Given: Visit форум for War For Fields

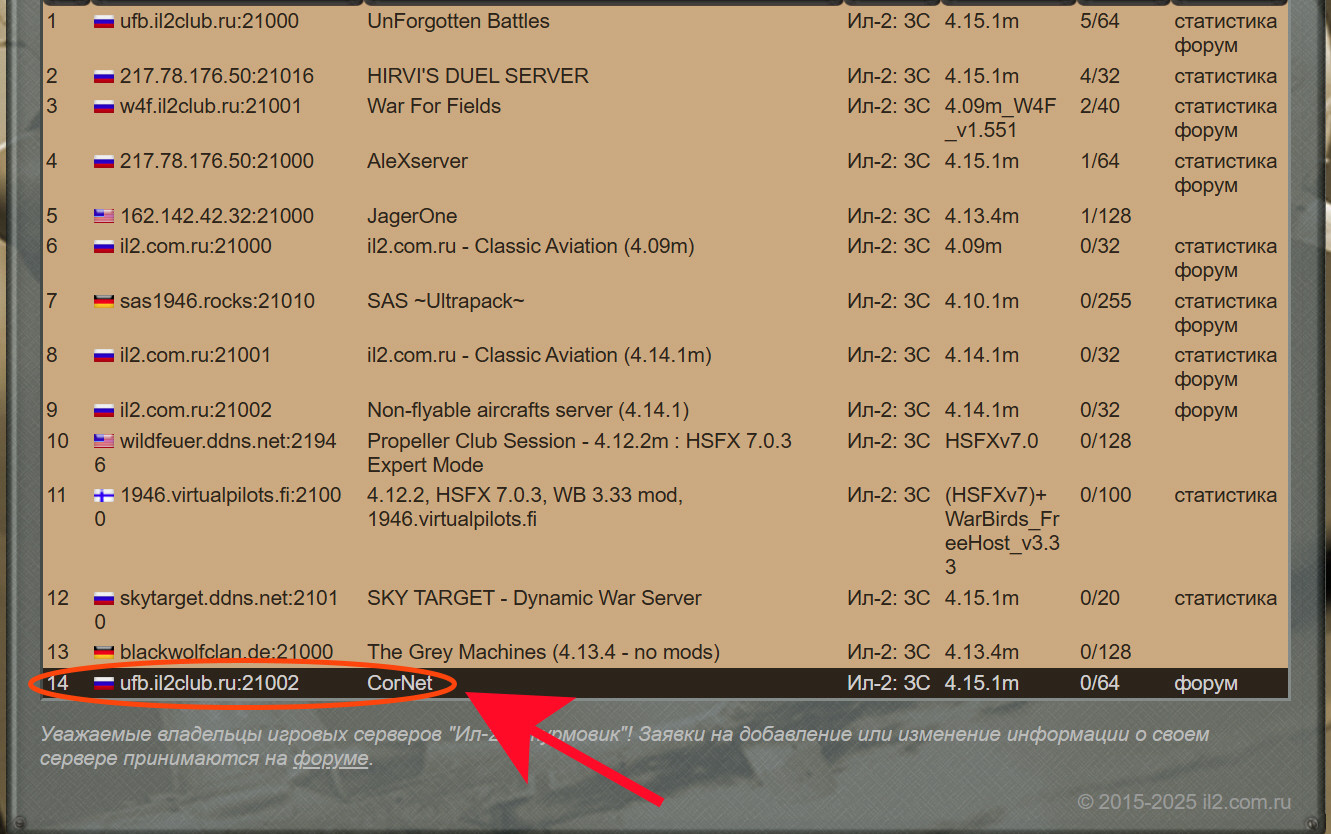Looking at the screenshot, I should click(1206, 130).
